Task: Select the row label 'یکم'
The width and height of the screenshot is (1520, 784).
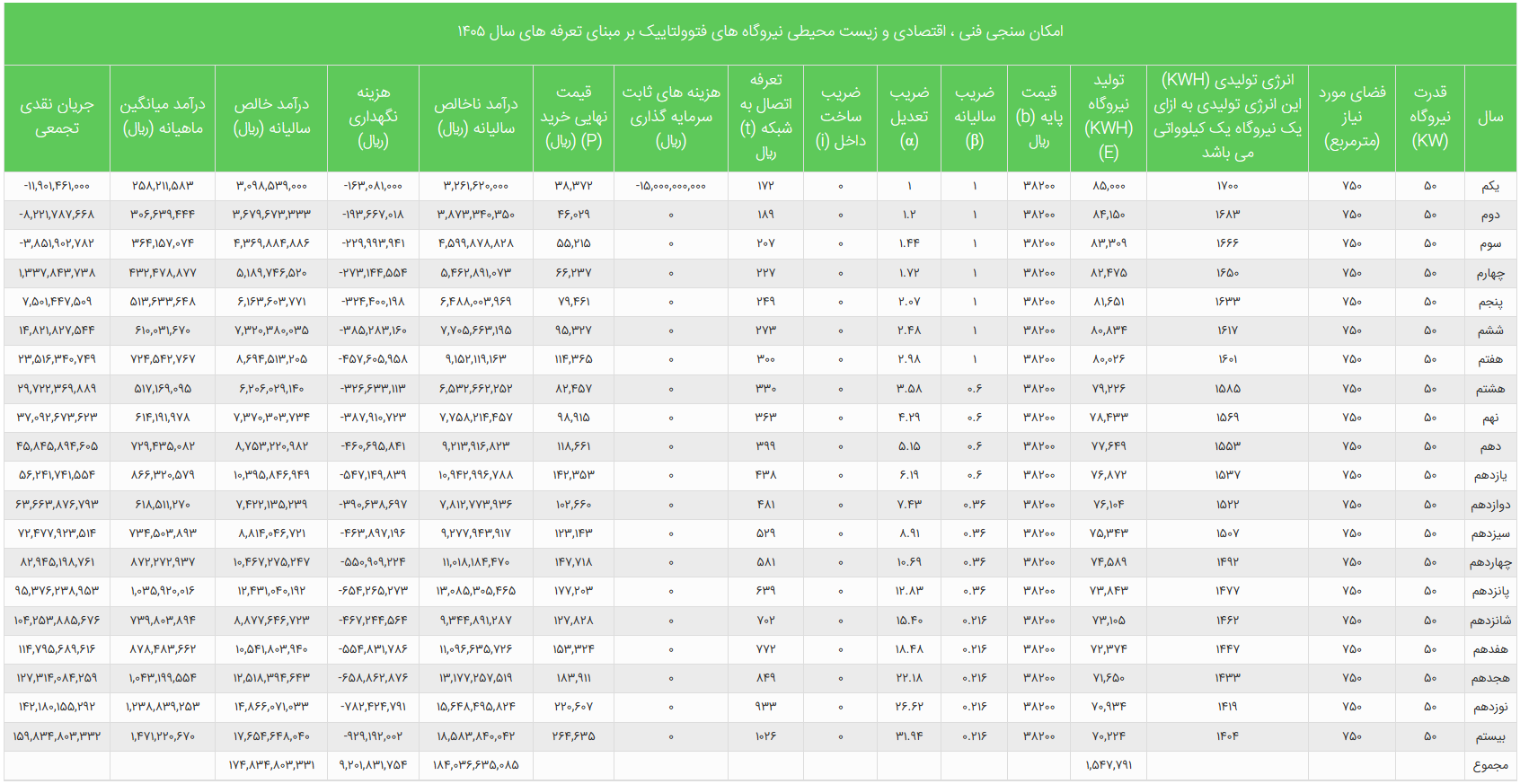Action: click(1490, 186)
